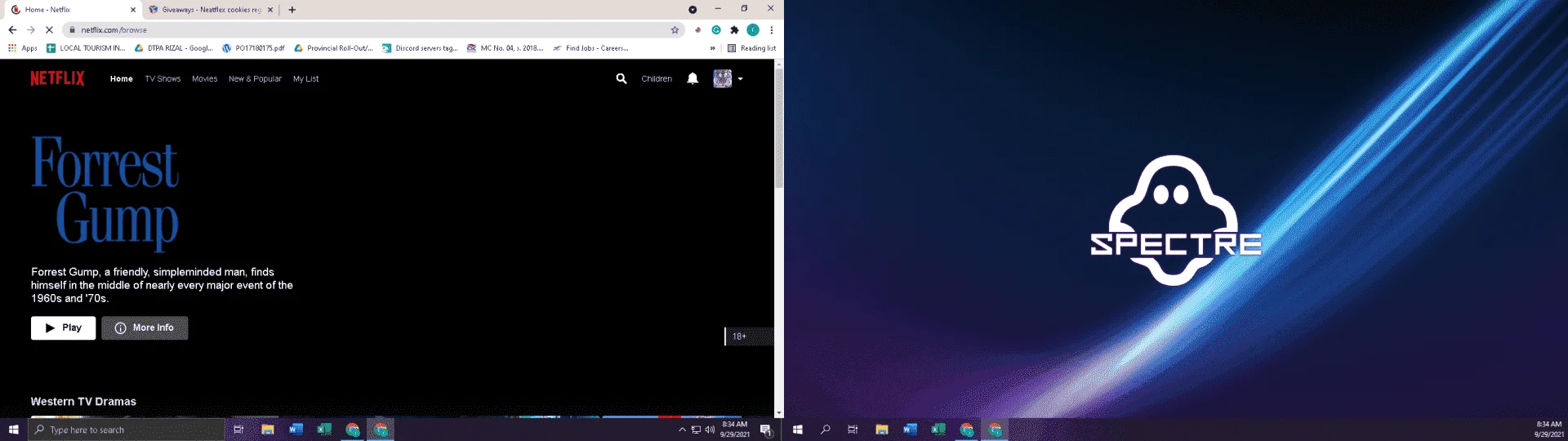The width and height of the screenshot is (1568, 441).
Task: Open the red extension icon next to Grammarly
Action: coord(697,30)
